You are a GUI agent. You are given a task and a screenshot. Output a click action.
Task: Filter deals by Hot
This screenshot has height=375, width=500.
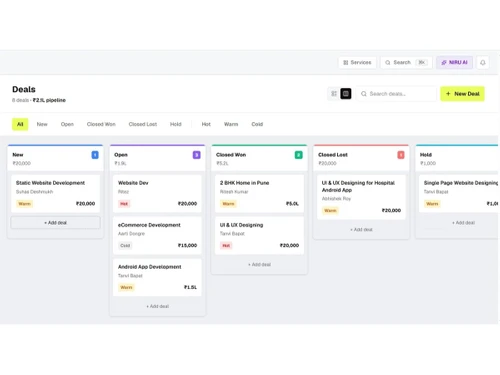click(x=206, y=124)
